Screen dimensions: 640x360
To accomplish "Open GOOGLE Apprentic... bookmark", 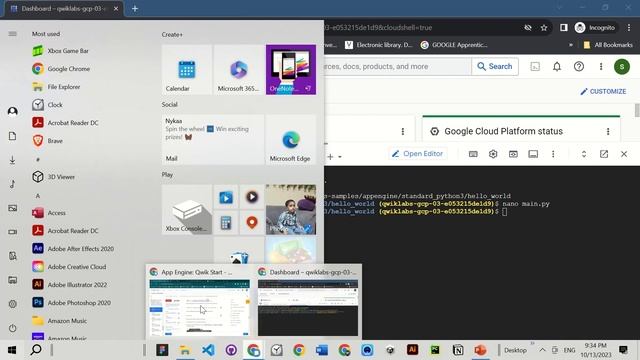I will click(454, 45).
